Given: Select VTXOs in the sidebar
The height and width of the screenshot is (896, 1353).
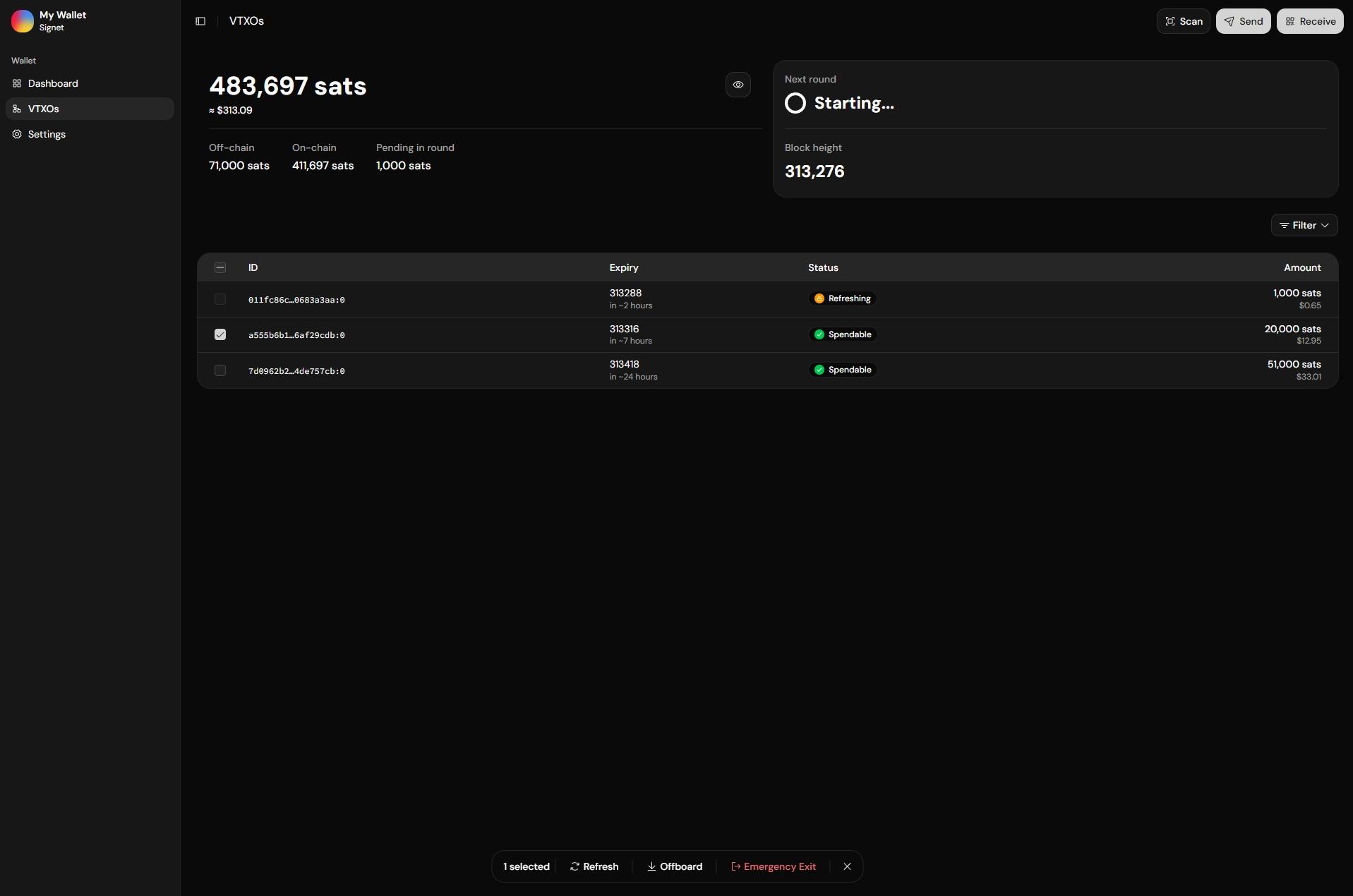Looking at the screenshot, I should point(90,109).
